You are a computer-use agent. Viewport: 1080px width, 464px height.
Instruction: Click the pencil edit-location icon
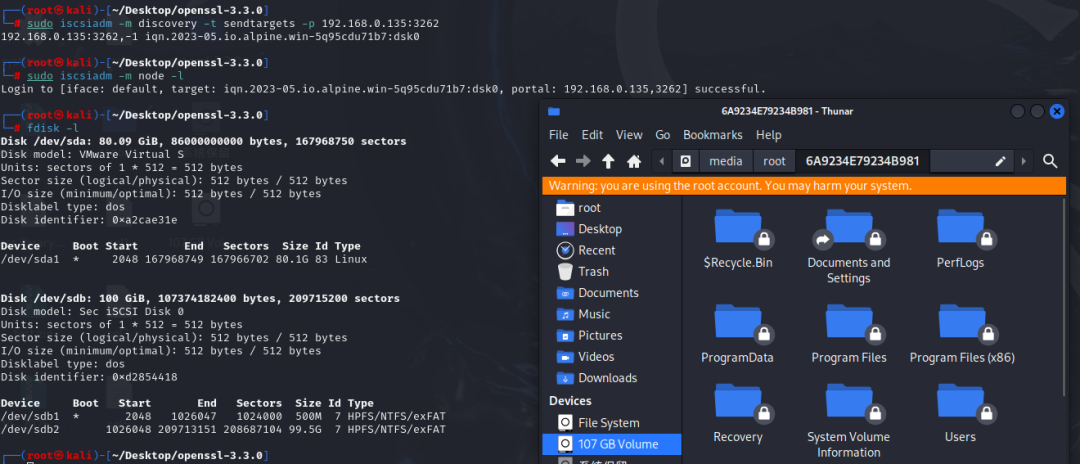click(1001, 161)
